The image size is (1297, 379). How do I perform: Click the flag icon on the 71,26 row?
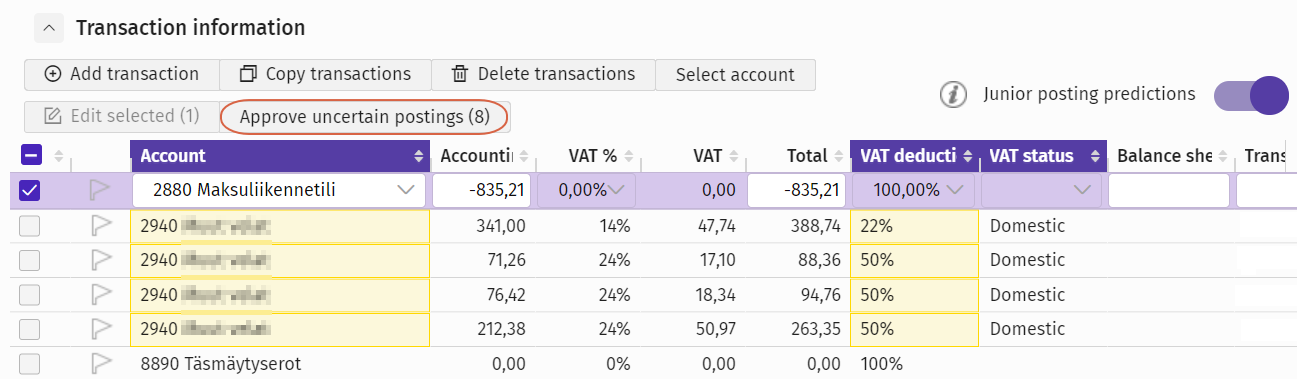tap(100, 260)
